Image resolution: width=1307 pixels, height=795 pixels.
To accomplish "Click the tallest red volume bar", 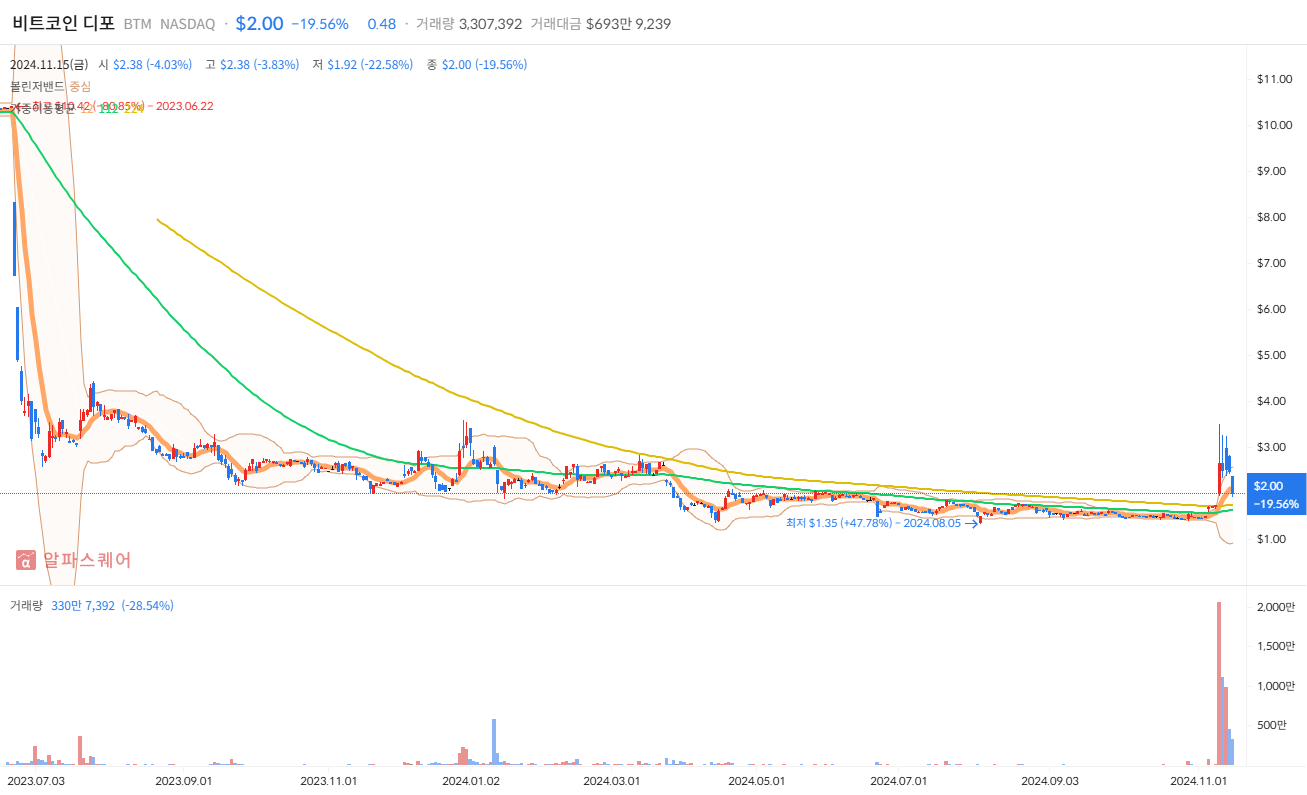I will click(x=1218, y=684).
